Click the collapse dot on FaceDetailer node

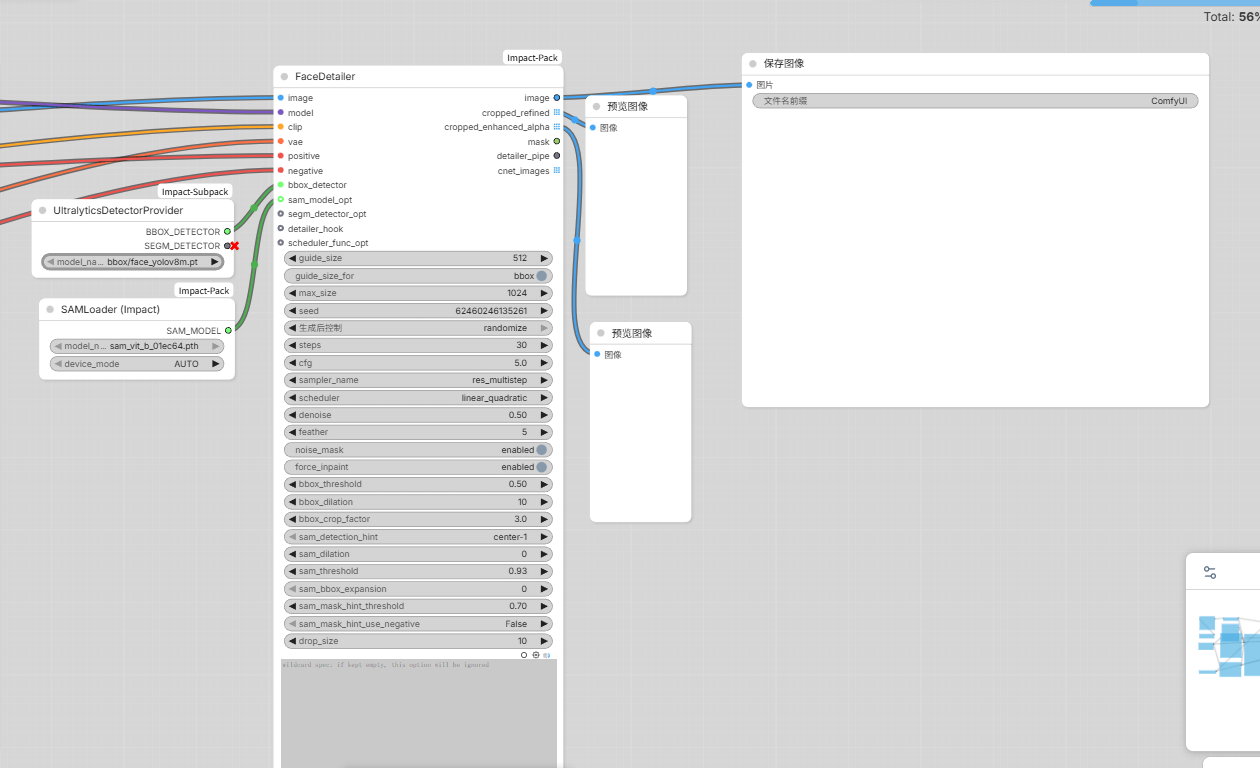tap(285, 77)
